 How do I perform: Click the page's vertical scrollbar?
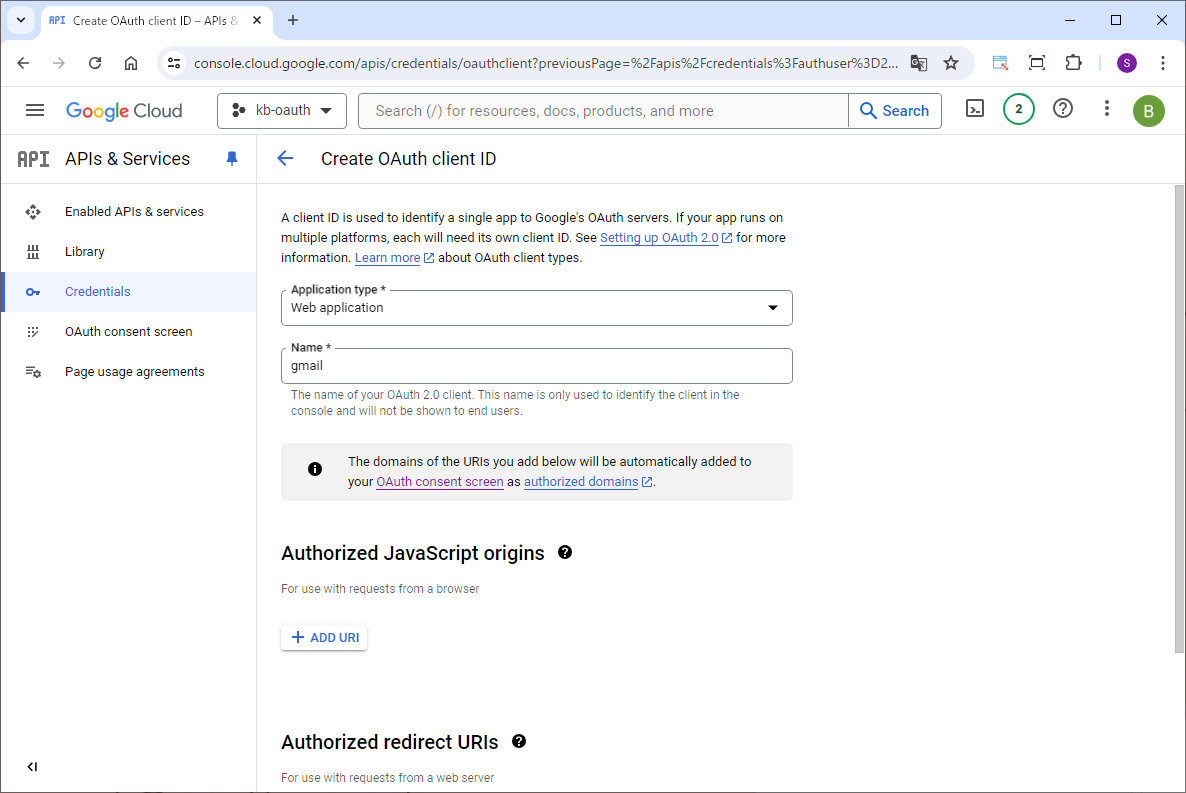click(1179, 420)
